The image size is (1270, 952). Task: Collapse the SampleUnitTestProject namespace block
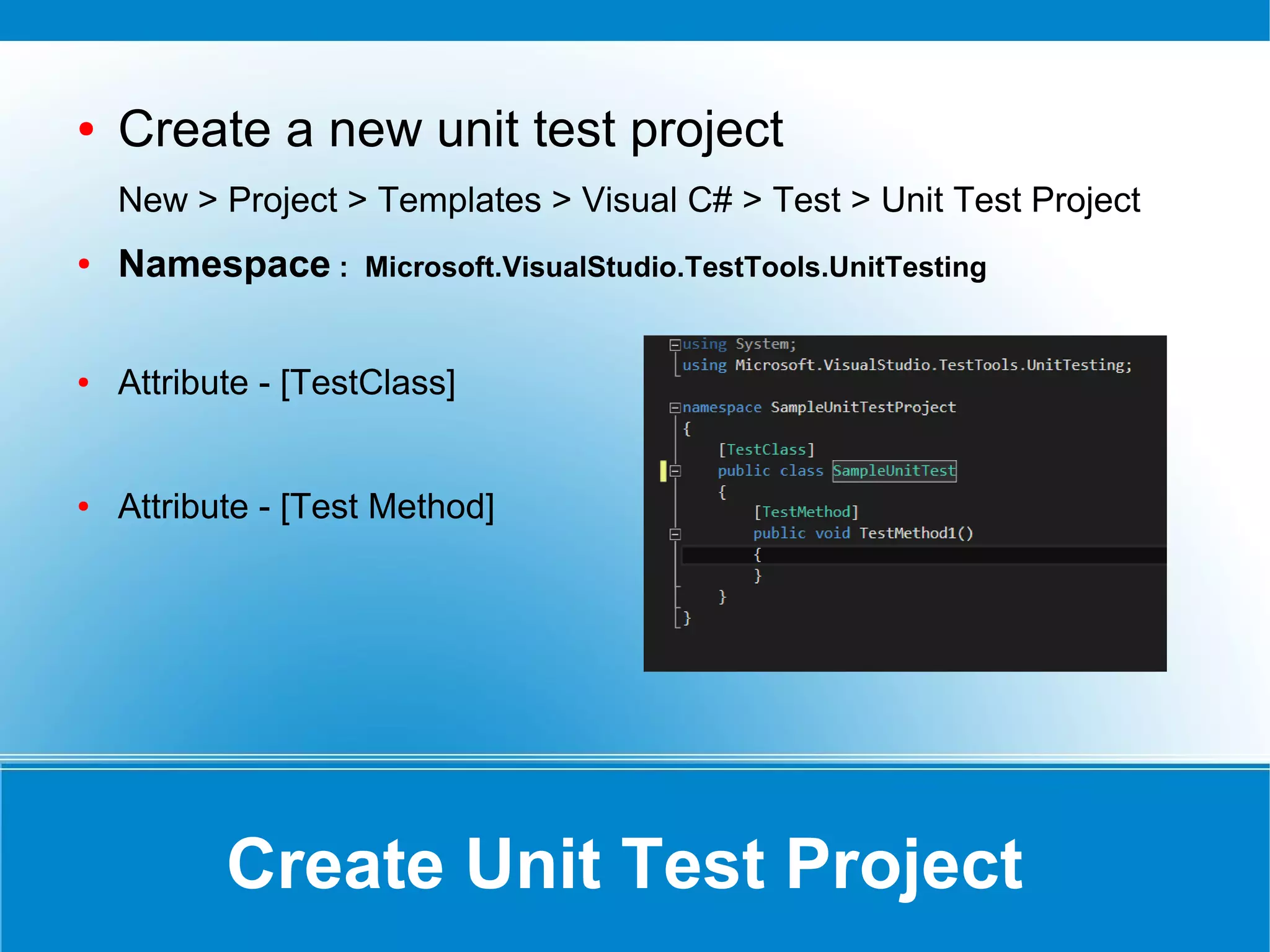675,407
